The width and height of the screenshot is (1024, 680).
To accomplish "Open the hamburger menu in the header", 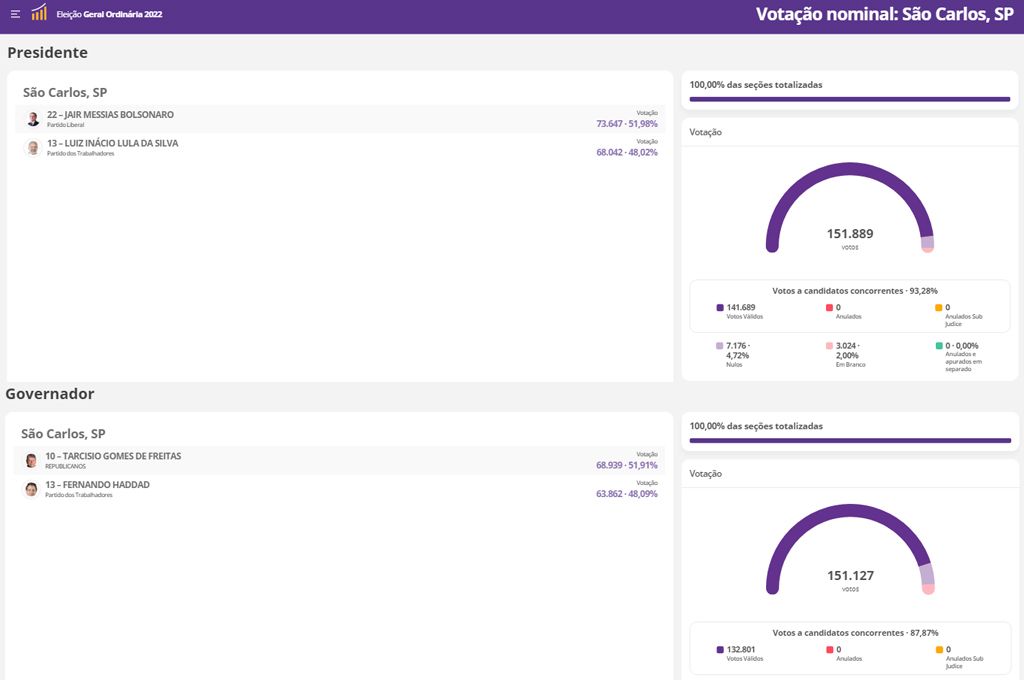I will click(x=15, y=14).
